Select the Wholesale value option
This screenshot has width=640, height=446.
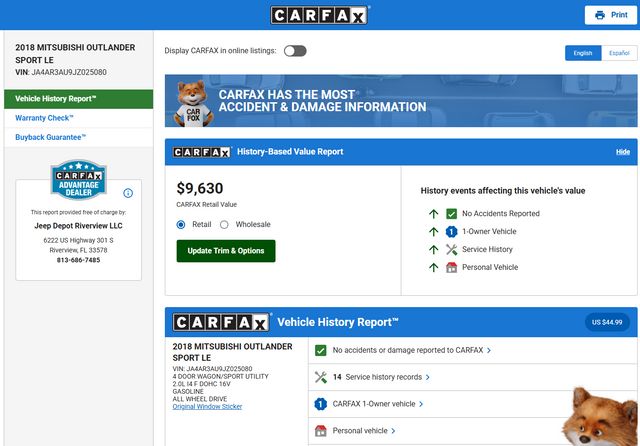[224, 224]
